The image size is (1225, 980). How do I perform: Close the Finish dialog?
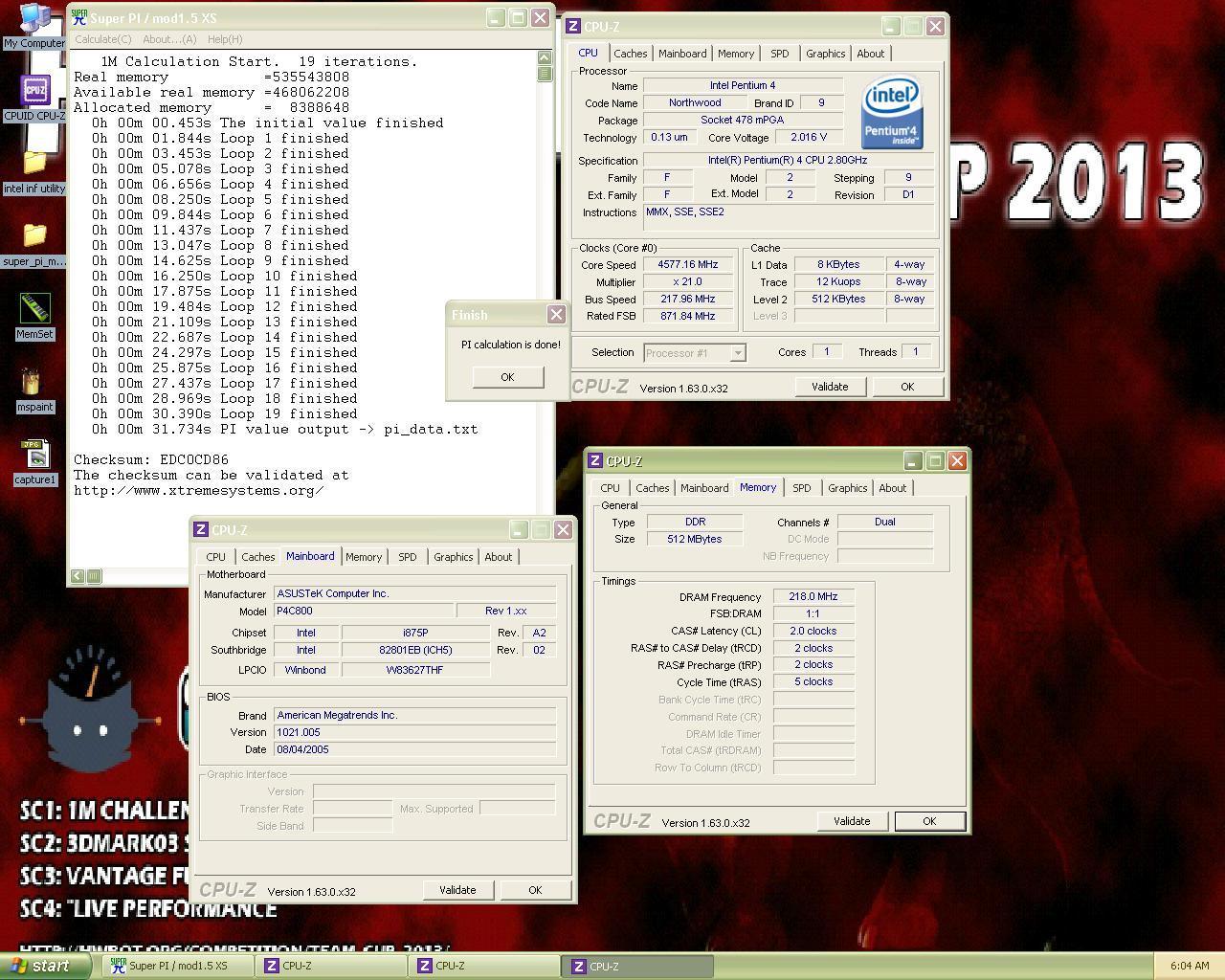click(x=556, y=315)
